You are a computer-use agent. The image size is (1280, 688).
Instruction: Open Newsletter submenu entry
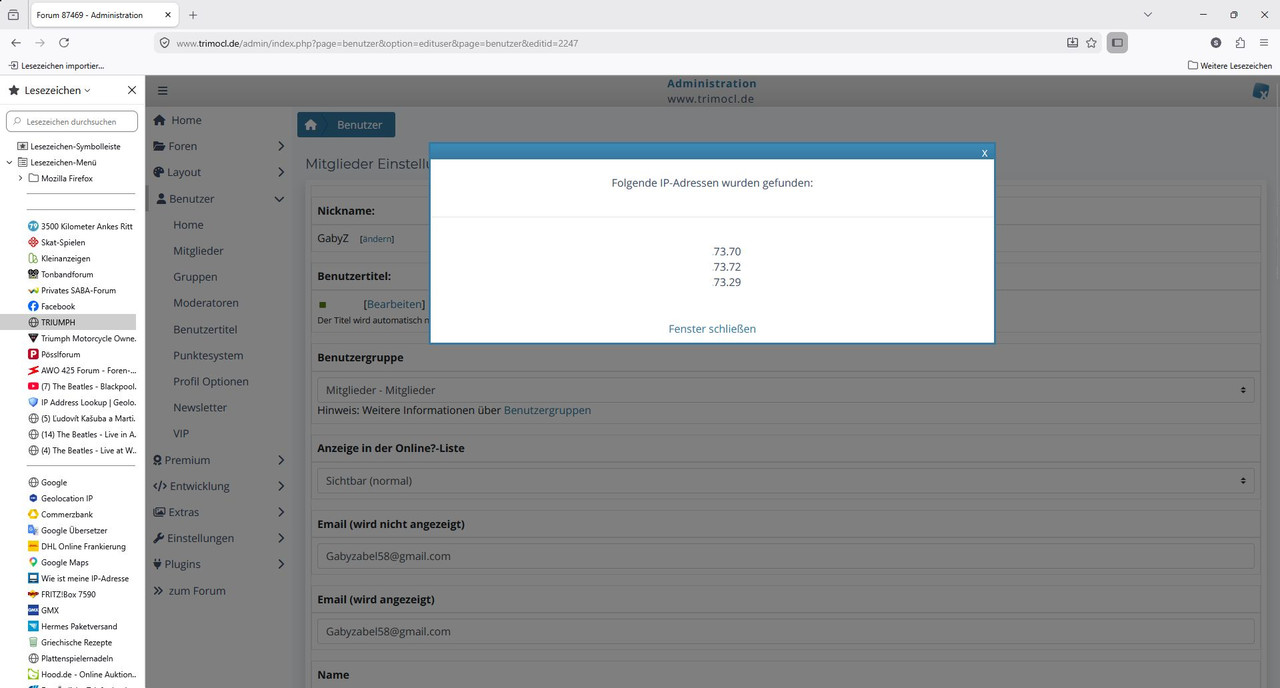click(x=200, y=407)
